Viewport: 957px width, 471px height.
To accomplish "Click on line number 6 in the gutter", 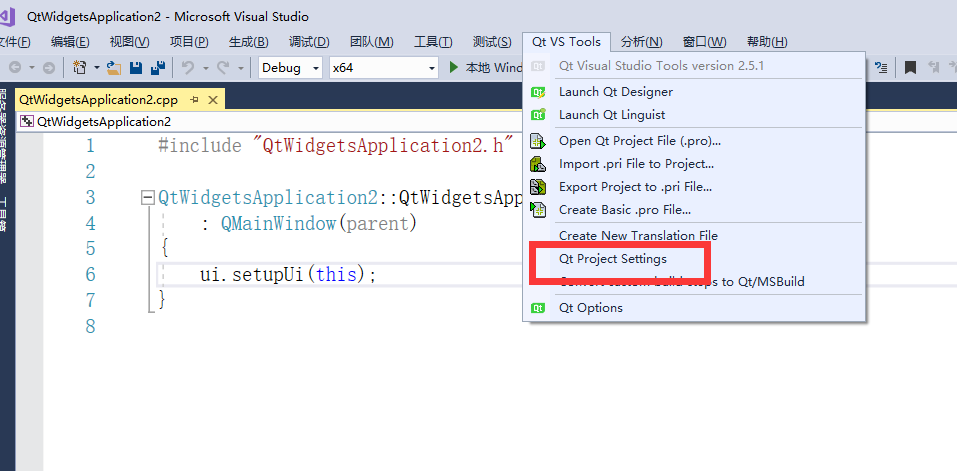I will point(90,275).
